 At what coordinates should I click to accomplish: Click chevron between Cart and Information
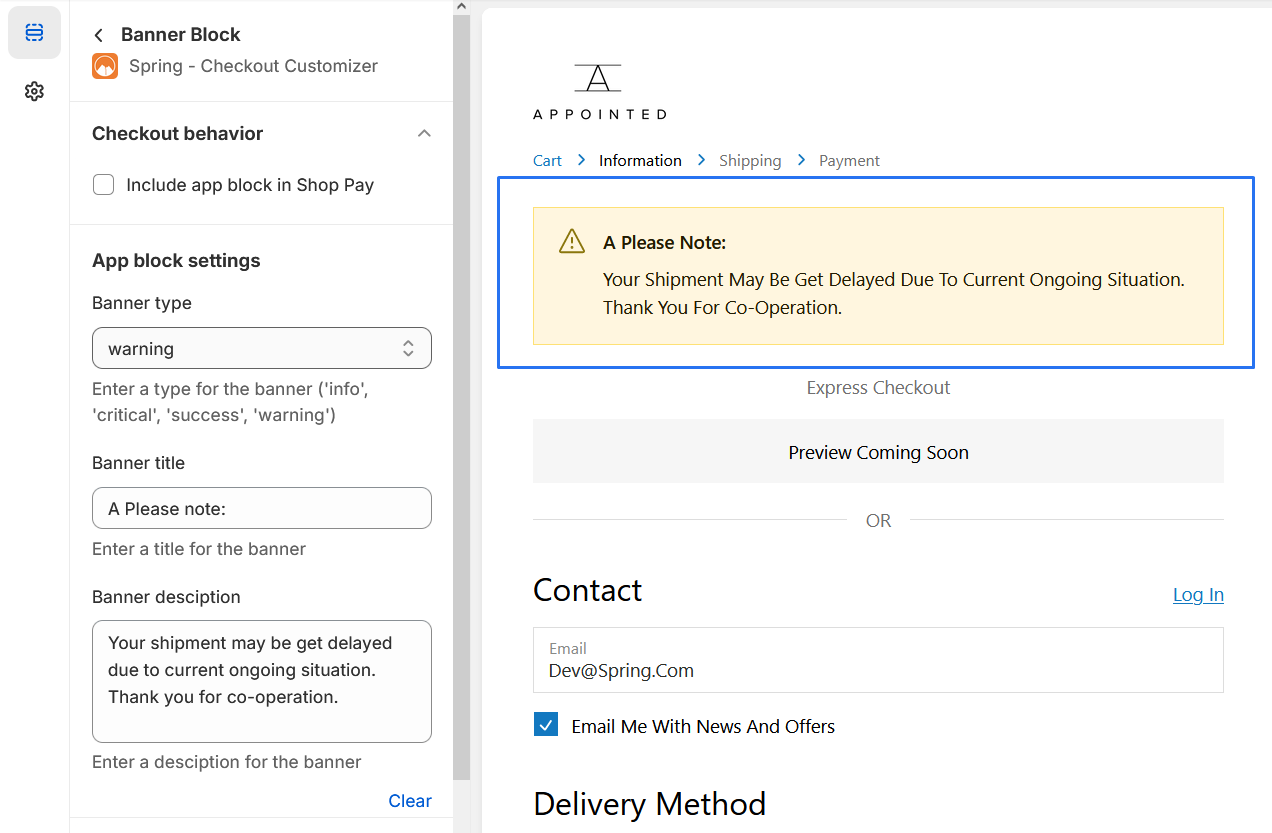pyautogui.click(x=581, y=160)
